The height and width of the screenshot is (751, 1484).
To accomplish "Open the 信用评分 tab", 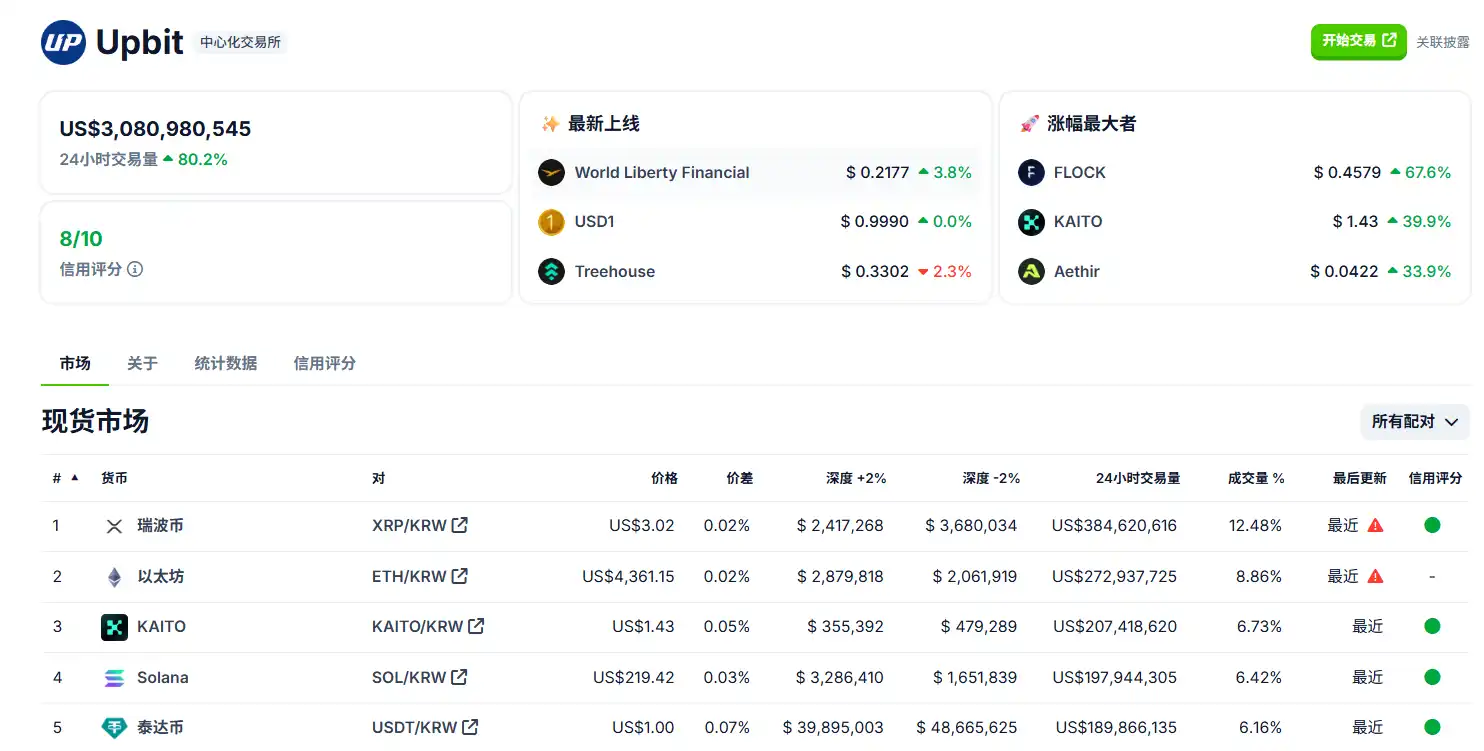I will [x=324, y=363].
